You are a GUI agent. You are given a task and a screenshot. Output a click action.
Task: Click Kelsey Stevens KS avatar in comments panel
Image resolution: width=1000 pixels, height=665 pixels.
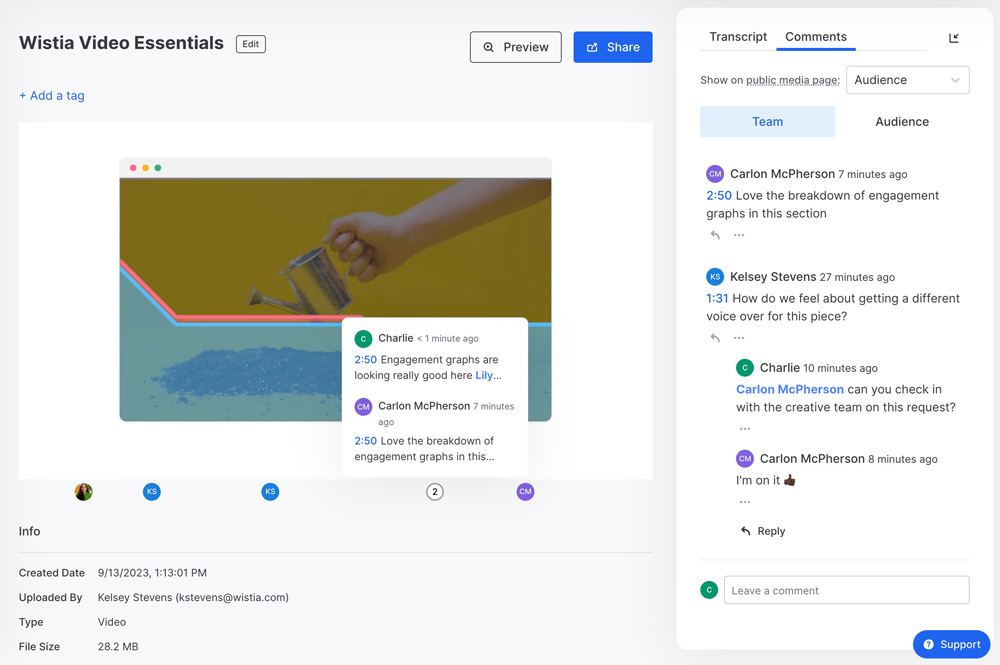(x=715, y=277)
